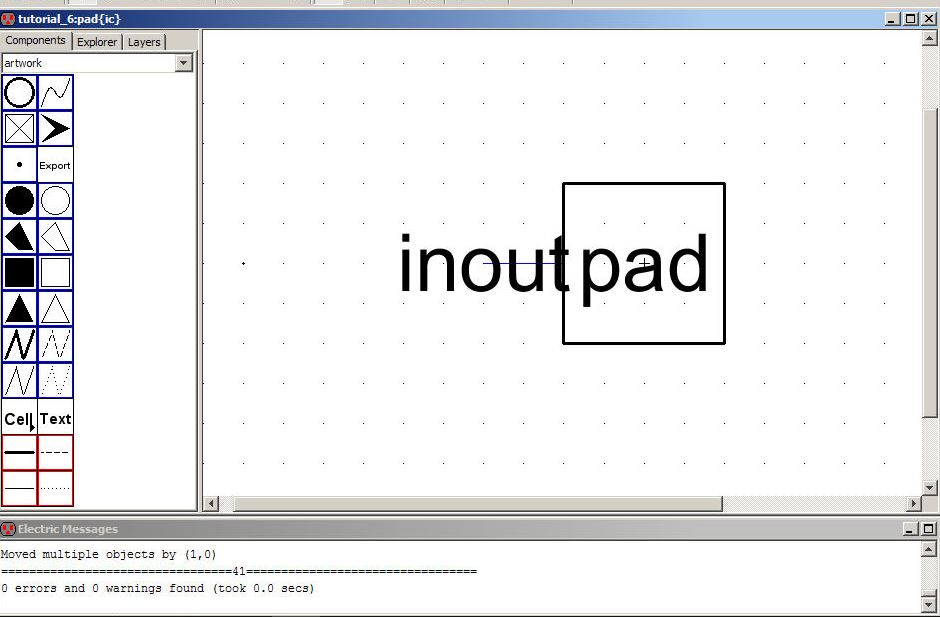This screenshot has height=617, width=940.
Task: Pick the thick zigzag polyline component
Action: click(19, 345)
